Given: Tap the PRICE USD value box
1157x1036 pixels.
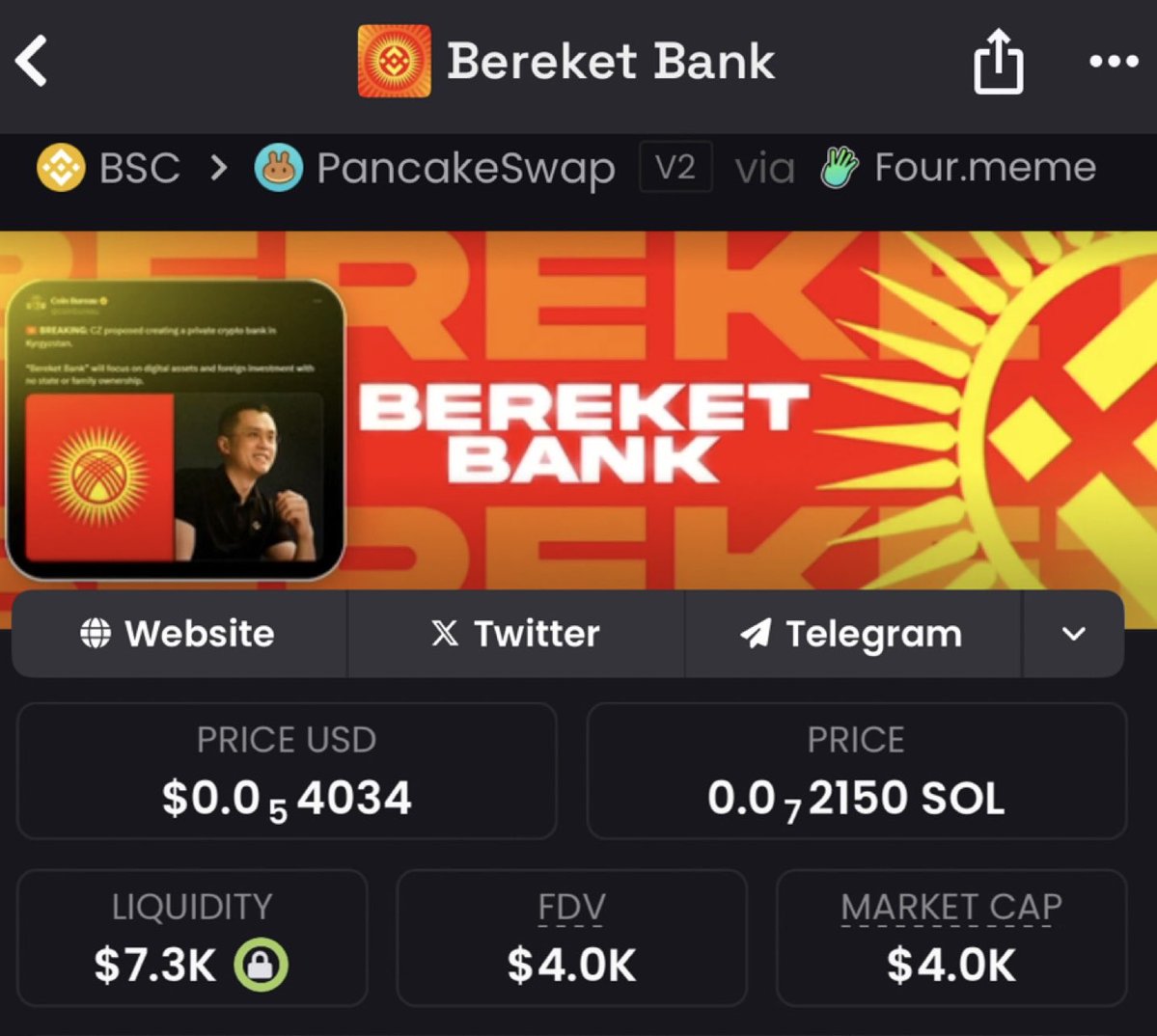Looking at the screenshot, I should (287, 771).
